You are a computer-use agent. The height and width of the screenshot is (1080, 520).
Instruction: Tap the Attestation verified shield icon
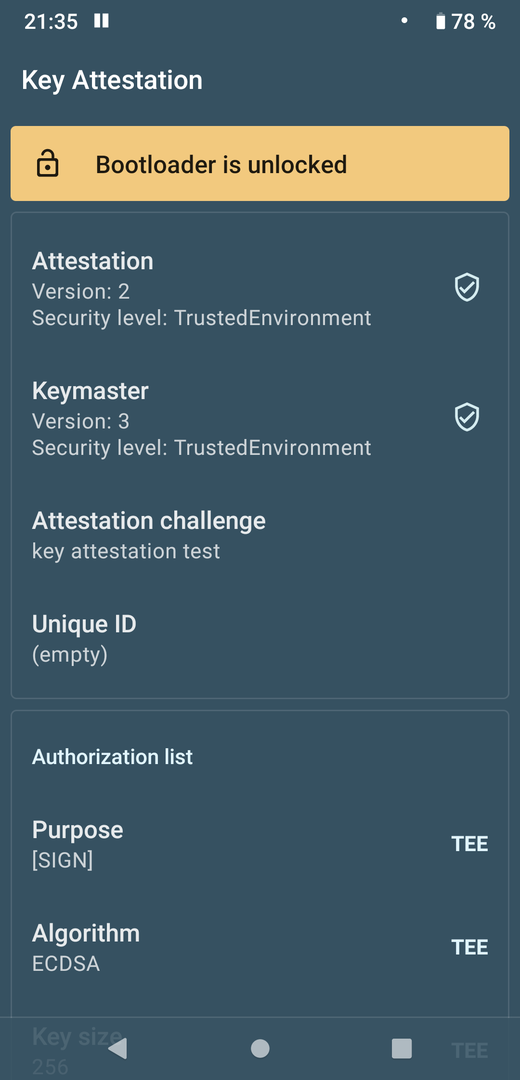tap(467, 287)
